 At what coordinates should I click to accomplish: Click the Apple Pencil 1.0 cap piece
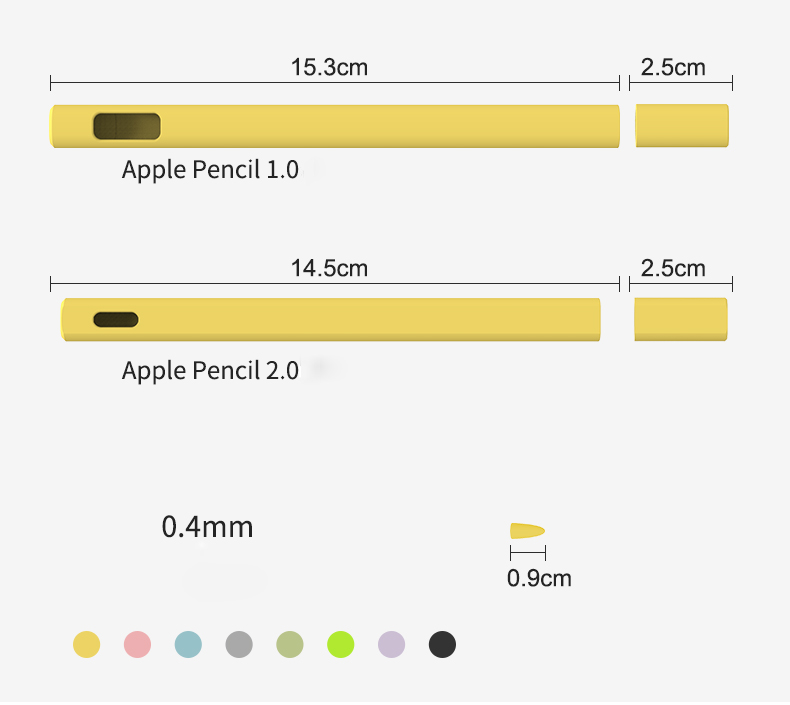[x=682, y=126]
